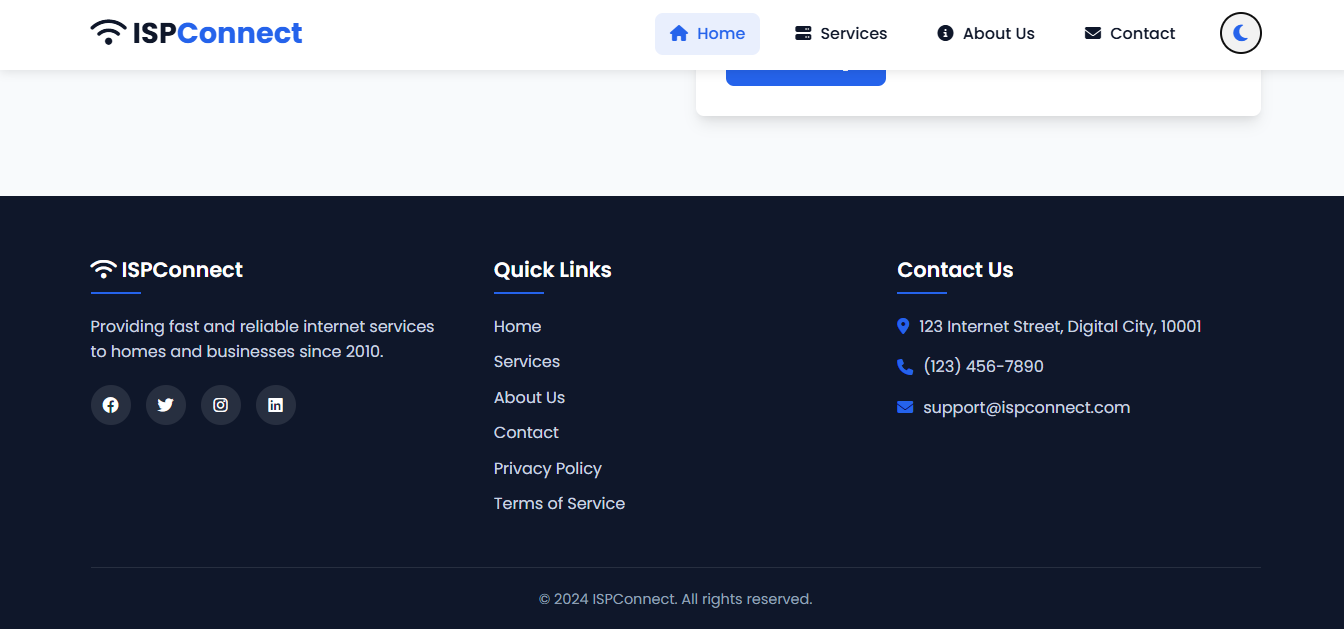Click the footer ISPConnect wifi logo

click(167, 270)
